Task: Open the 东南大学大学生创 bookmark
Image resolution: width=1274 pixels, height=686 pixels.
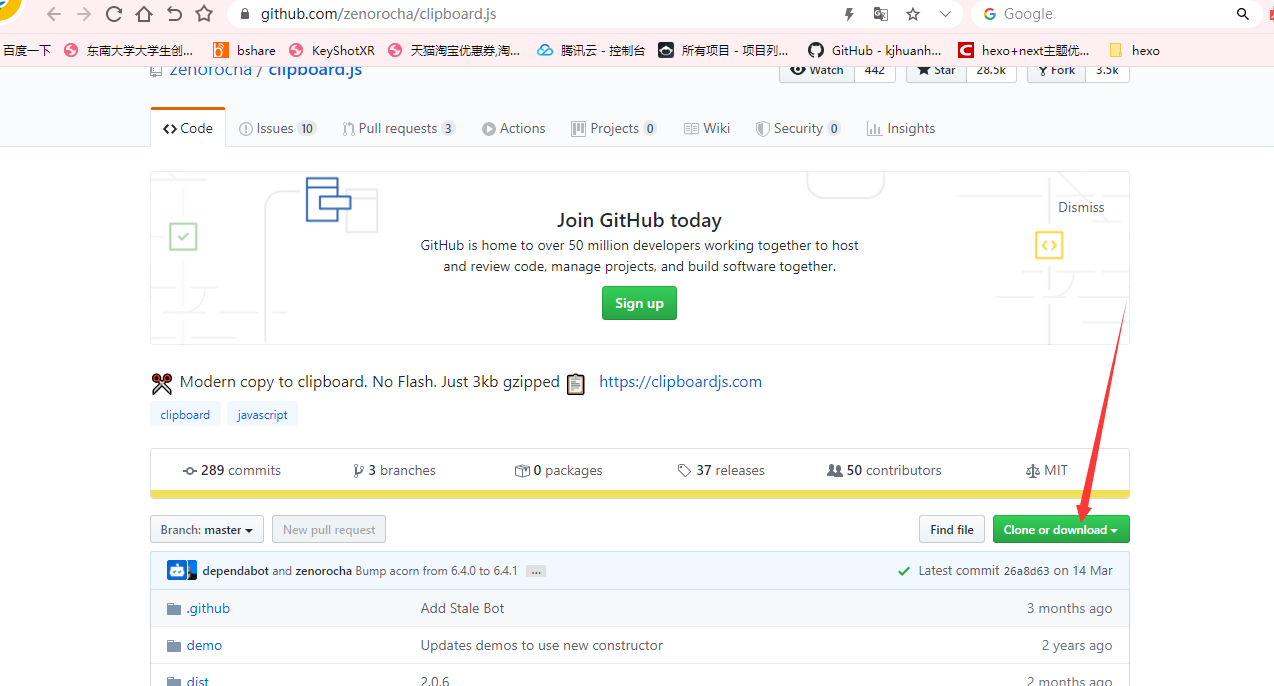Action: (129, 50)
